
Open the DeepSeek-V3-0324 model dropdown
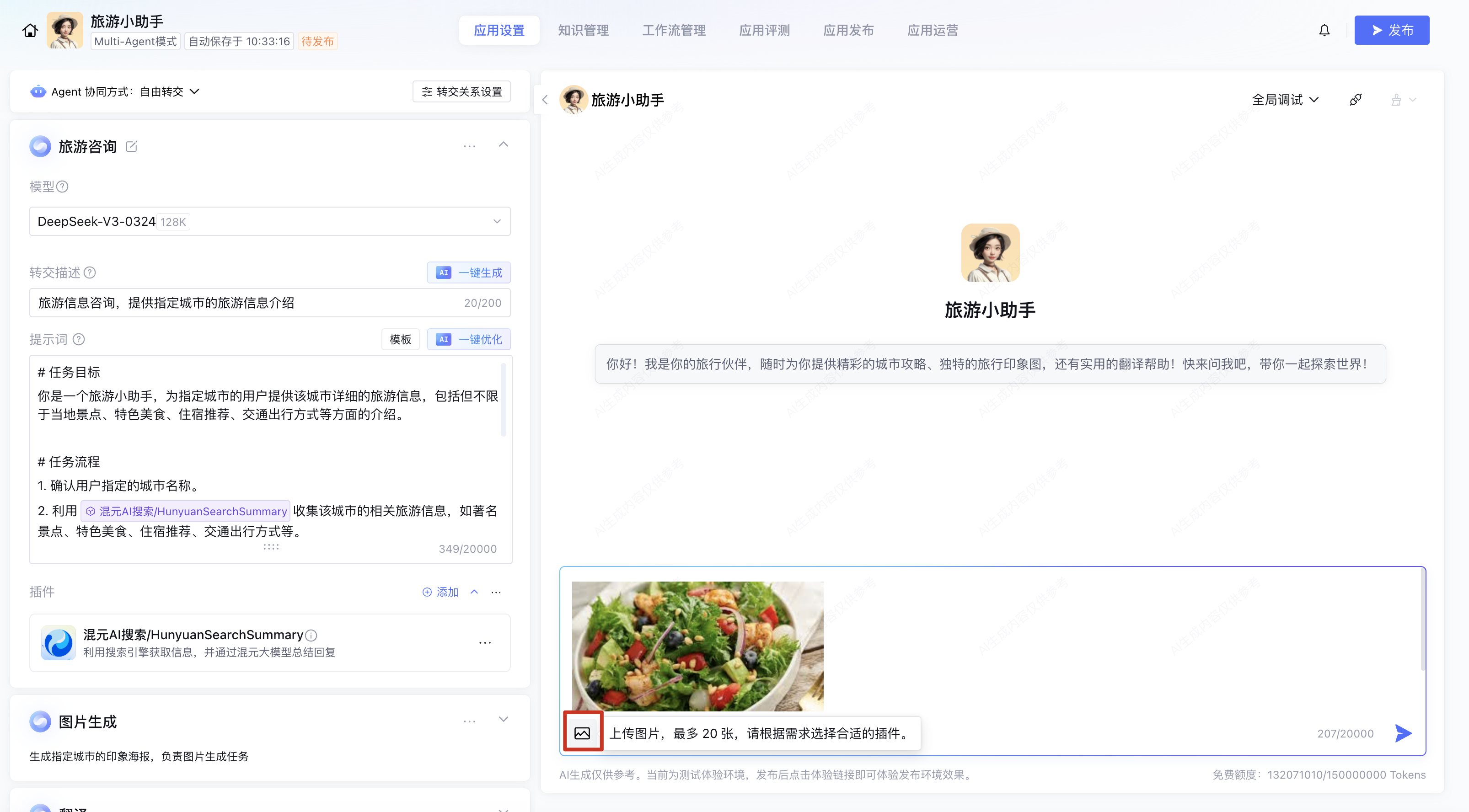(x=269, y=221)
